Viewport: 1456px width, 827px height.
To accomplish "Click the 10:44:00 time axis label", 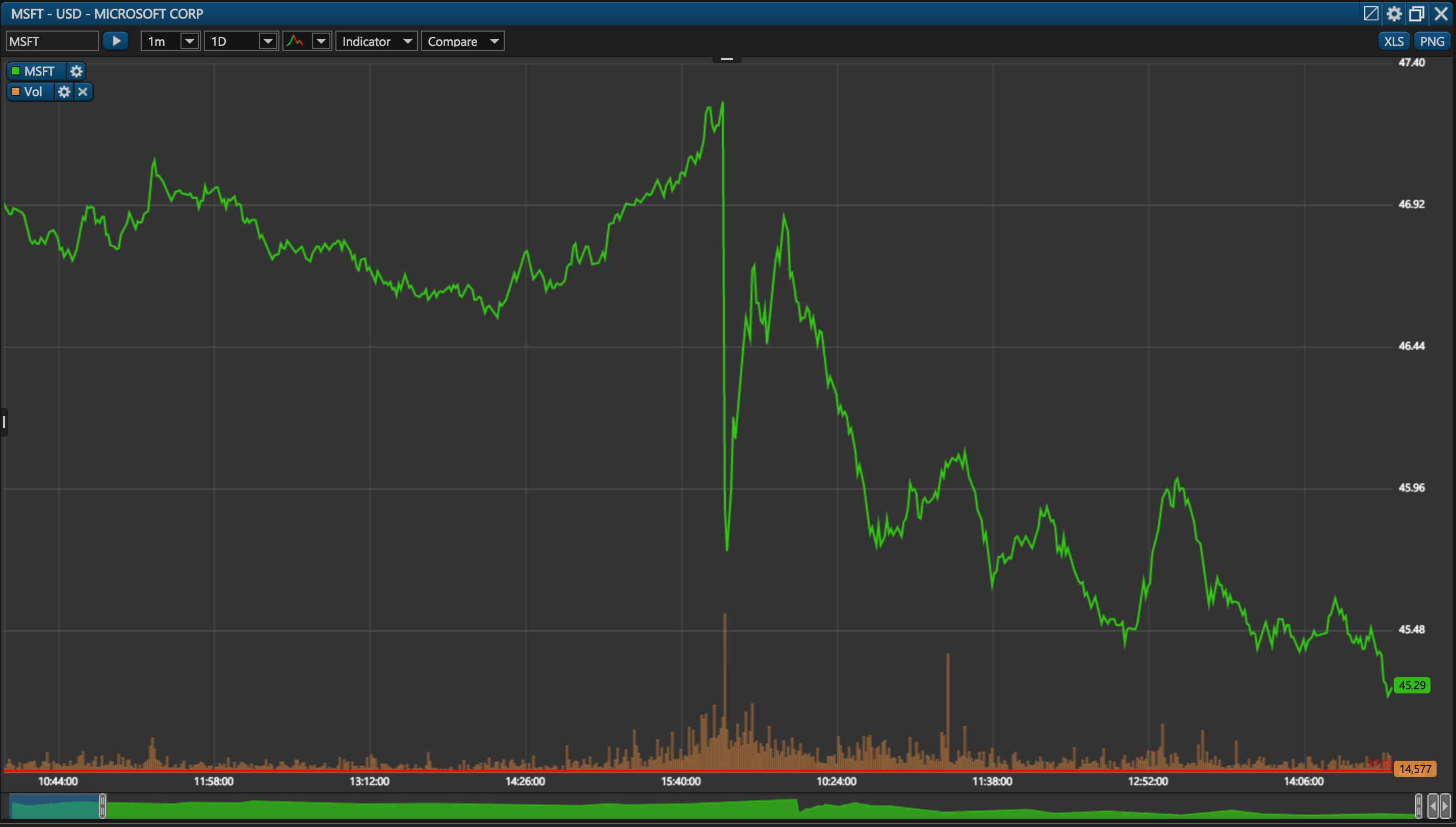I will [x=58, y=782].
